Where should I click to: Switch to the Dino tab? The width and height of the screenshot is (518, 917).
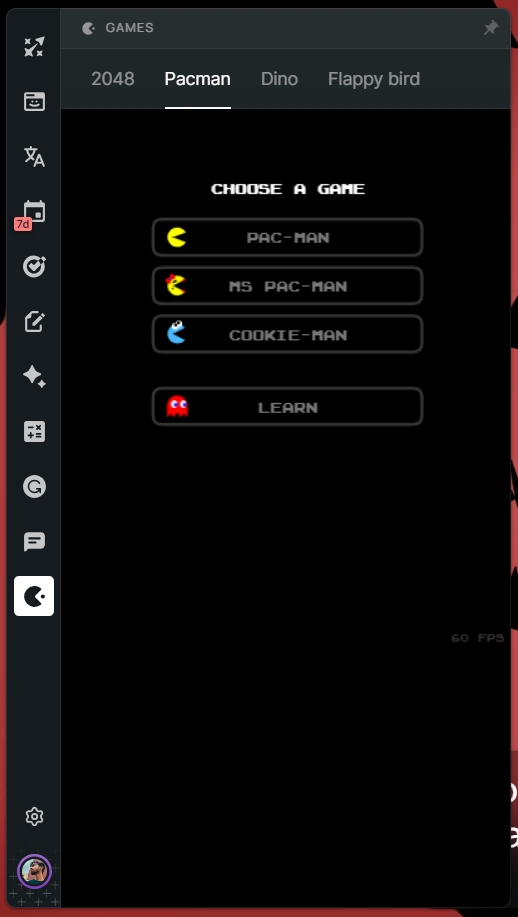(x=279, y=79)
